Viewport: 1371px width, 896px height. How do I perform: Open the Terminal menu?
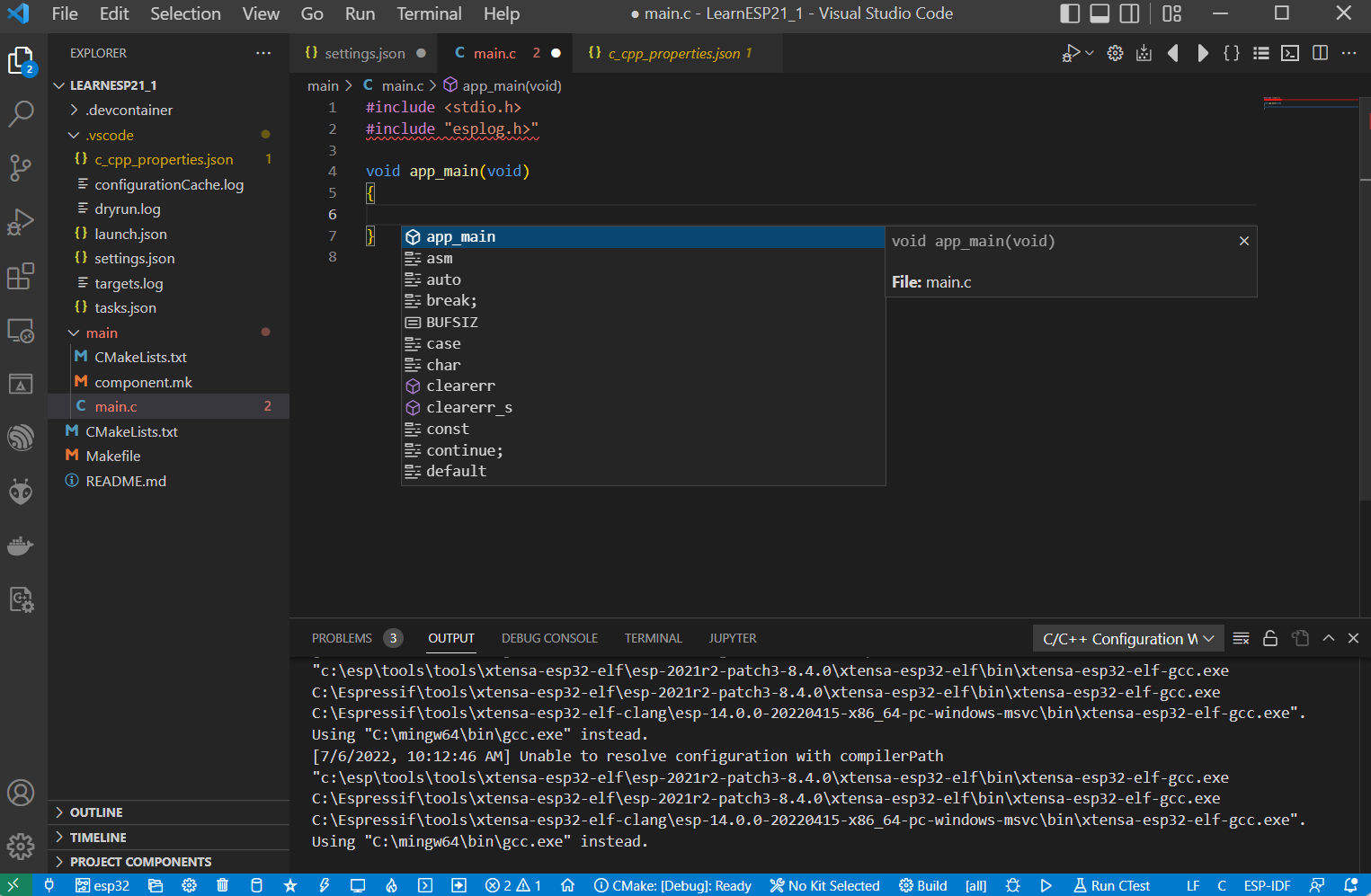click(x=429, y=13)
